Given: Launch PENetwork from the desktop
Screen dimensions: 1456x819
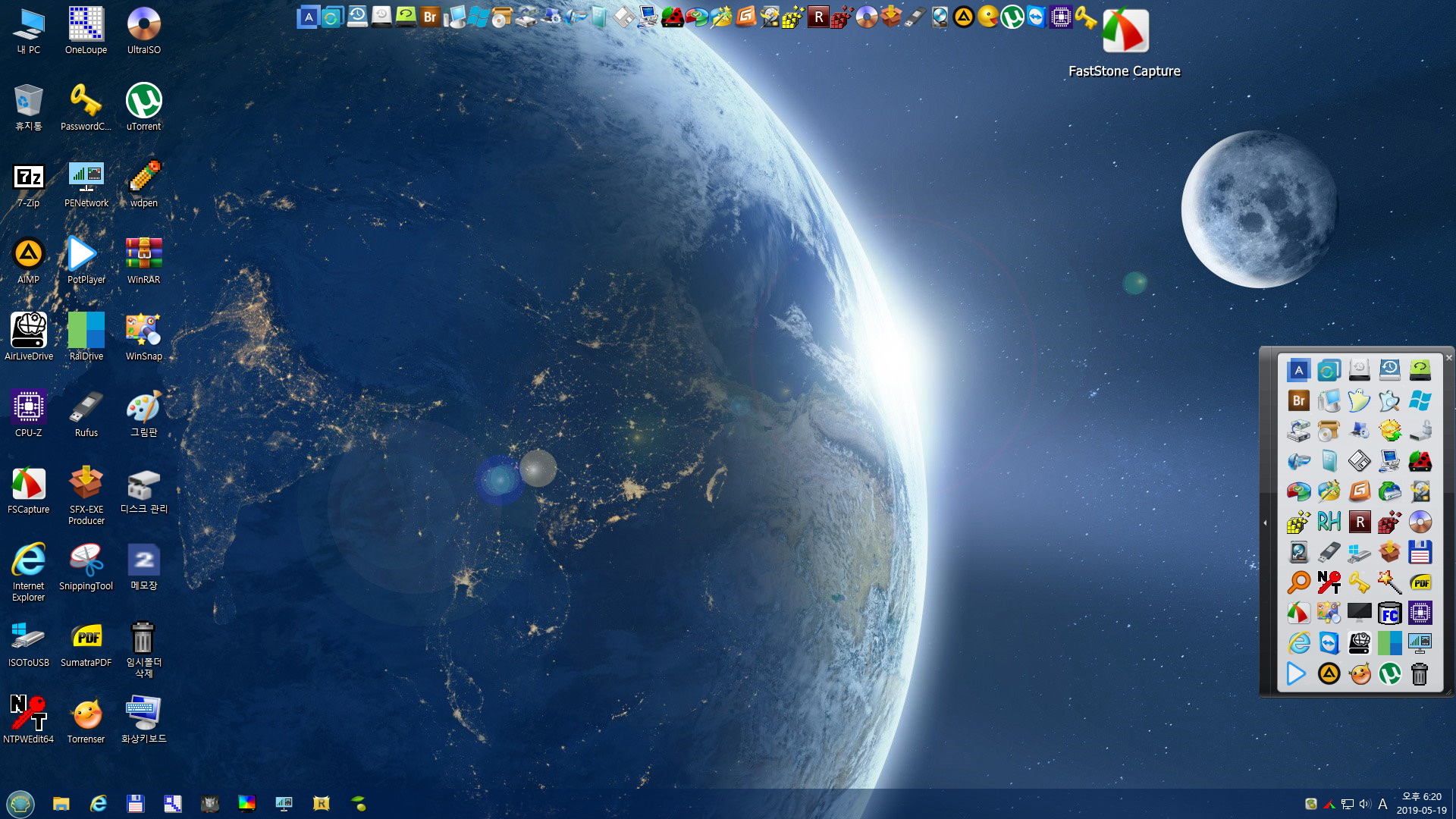Looking at the screenshot, I should click(86, 185).
